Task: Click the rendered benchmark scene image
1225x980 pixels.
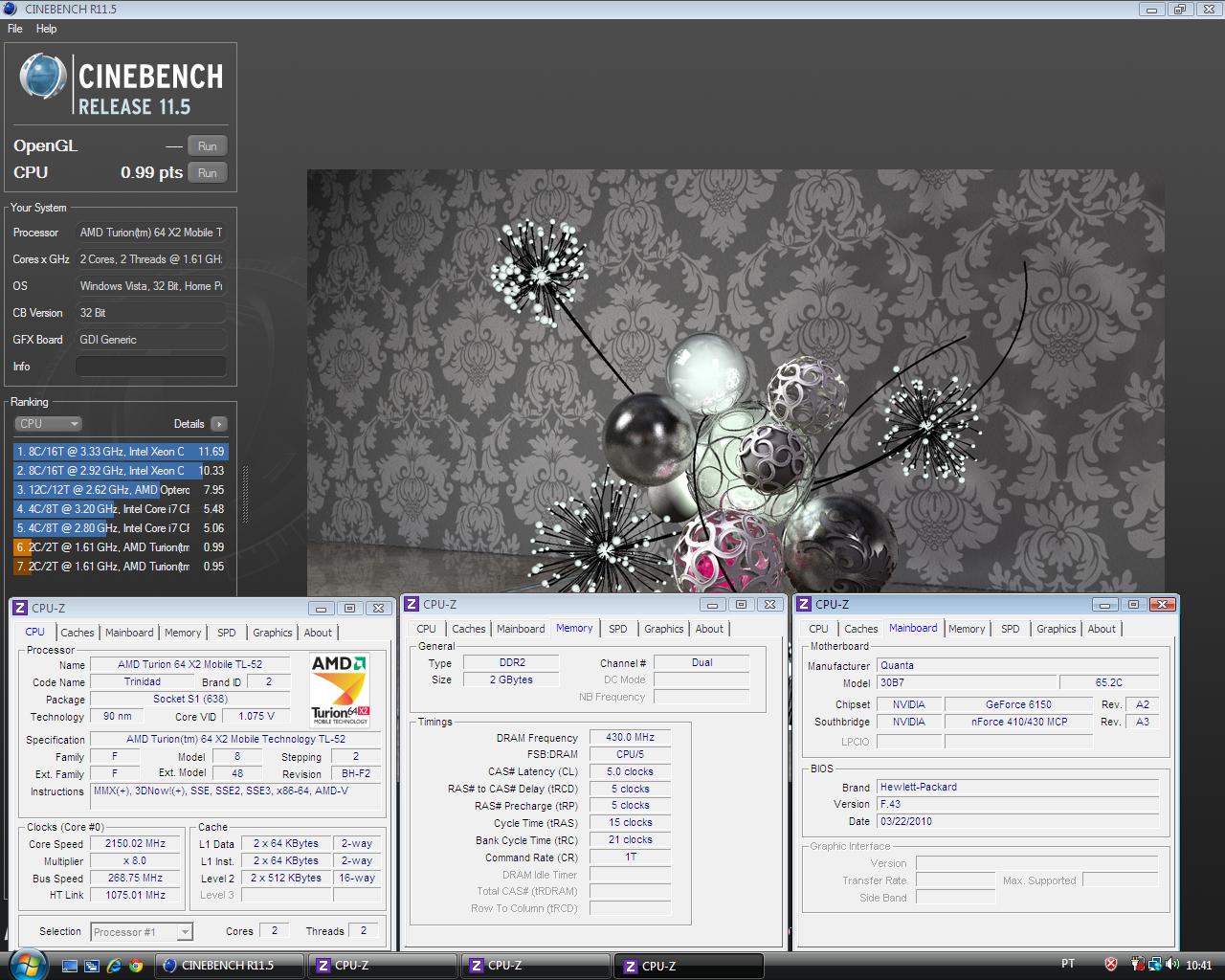Action: pyautogui.click(x=735, y=383)
